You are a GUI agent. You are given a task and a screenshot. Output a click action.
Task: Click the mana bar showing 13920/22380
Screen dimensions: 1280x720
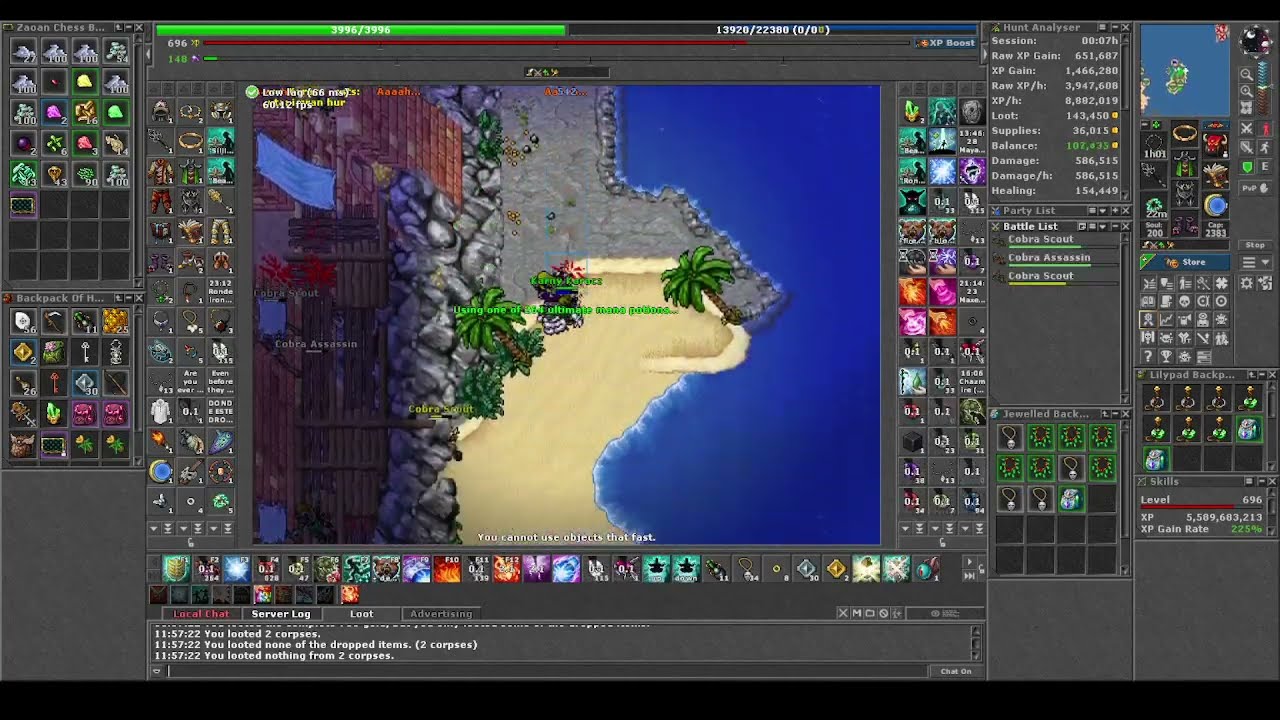[x=772, y=30]
